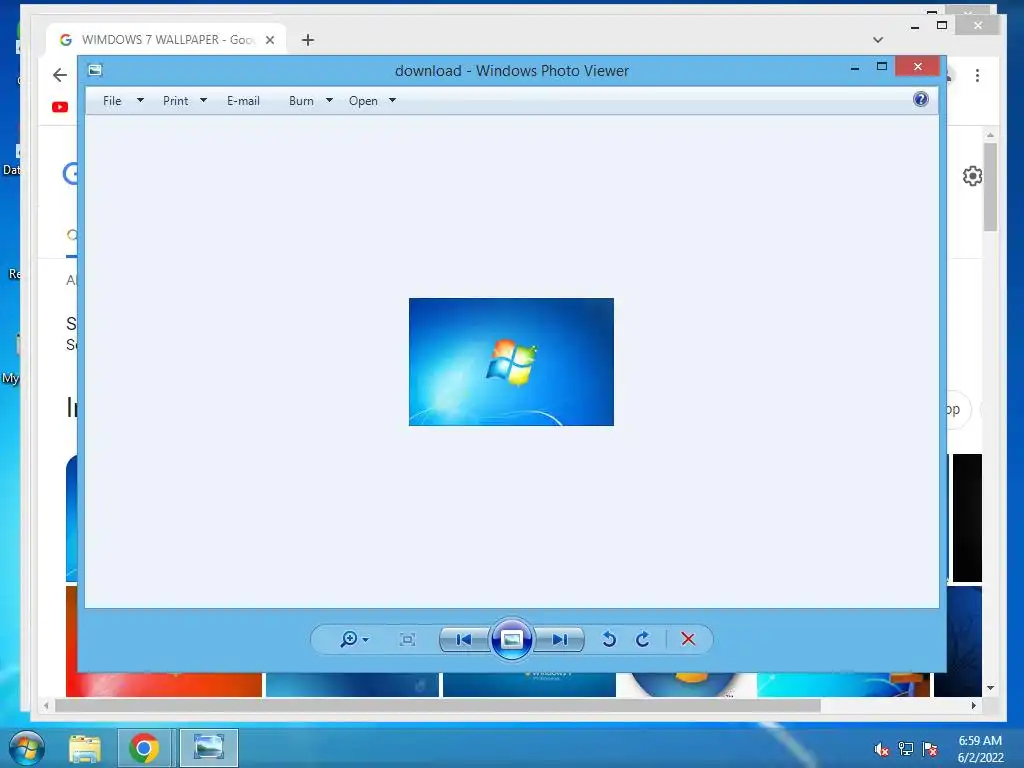Expand the File dropdown arrow
Viewport: 1024px width, 768px height.
(140, 101)
